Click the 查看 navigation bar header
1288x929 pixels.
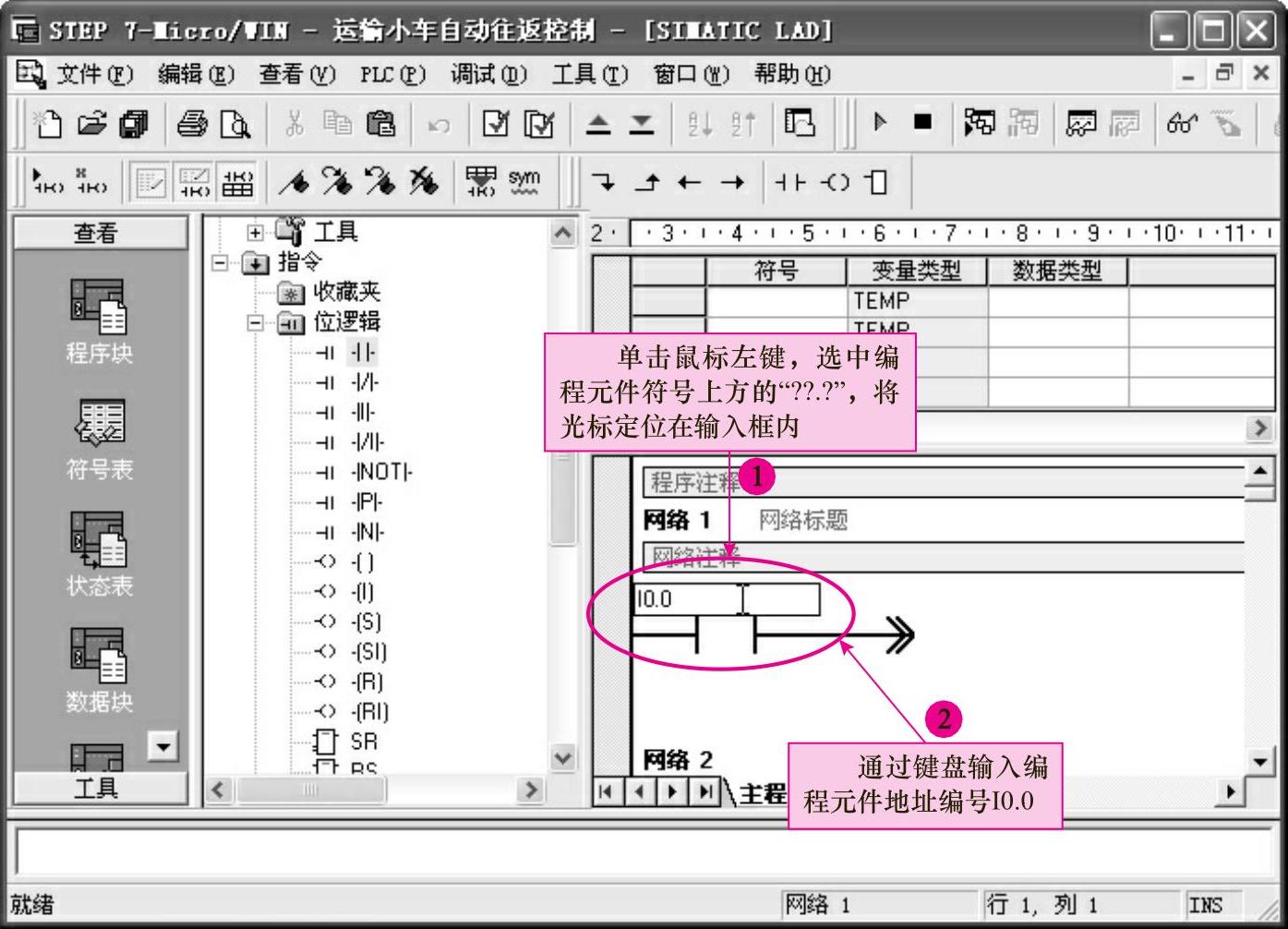tap(100, 233)
